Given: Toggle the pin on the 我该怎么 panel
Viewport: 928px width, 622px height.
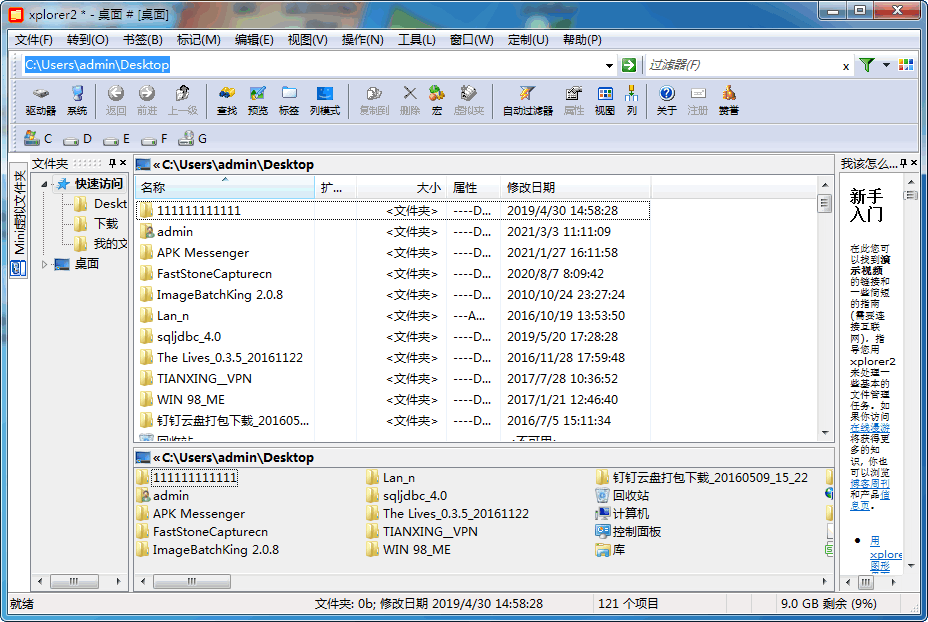Looking at the screenshot, I should pos(903,163).
